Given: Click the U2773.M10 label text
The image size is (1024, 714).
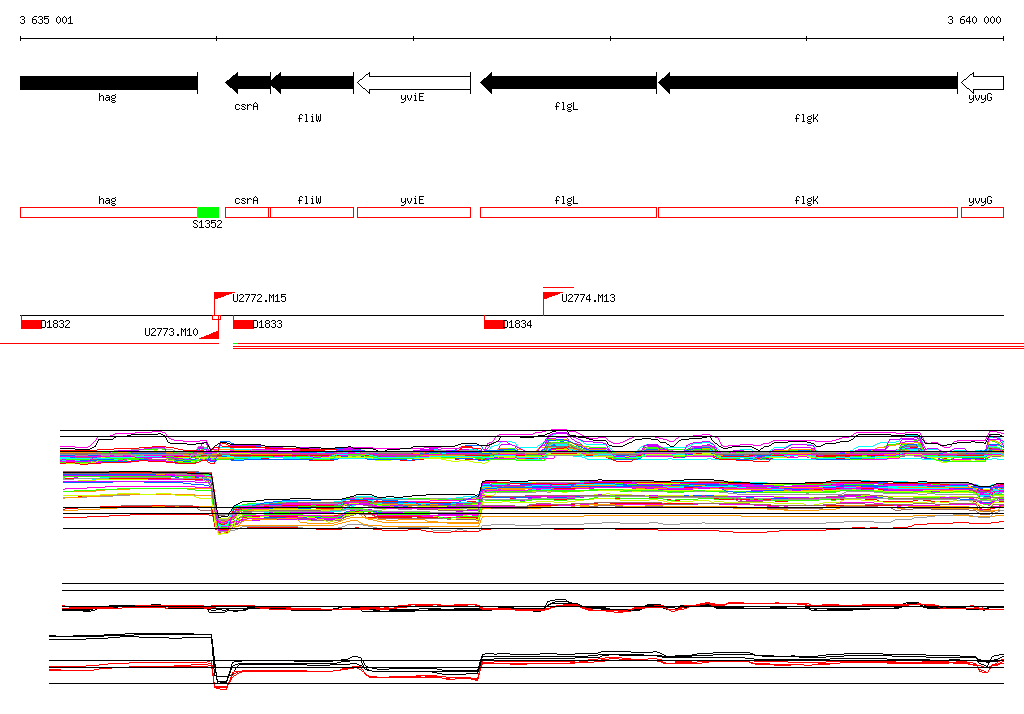Looking at the screenshot, I should (171, 332).
